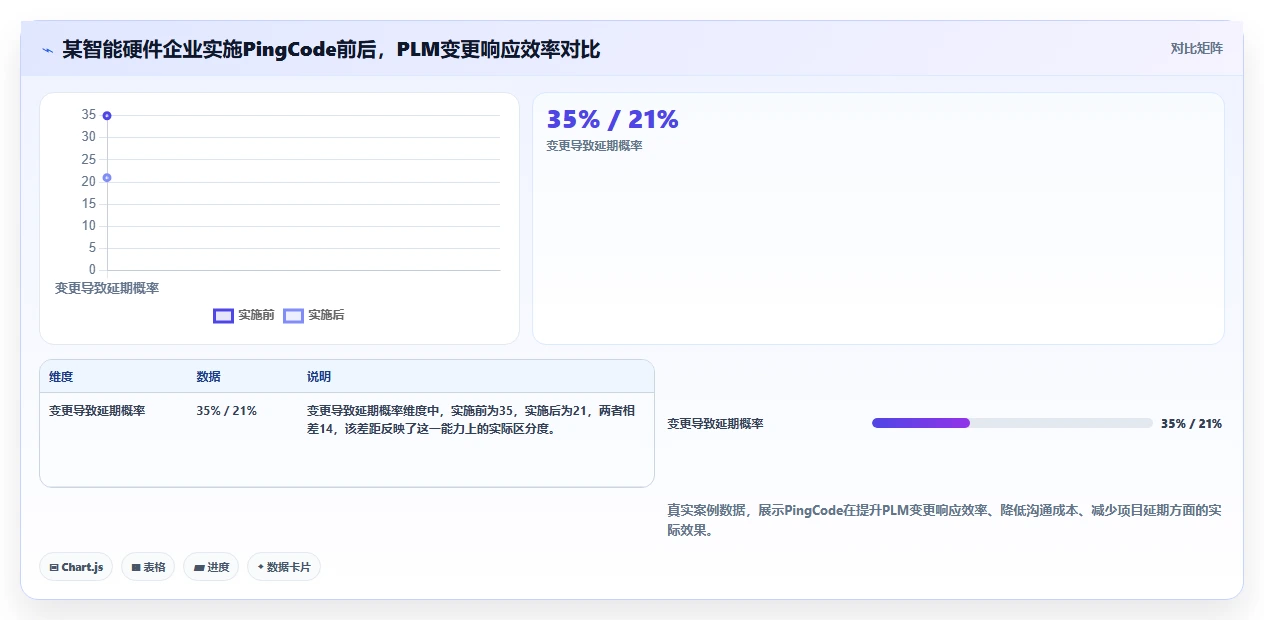Screen dimensions: 1264x620
Task: Click the 维度 column header
Action: 61,377
